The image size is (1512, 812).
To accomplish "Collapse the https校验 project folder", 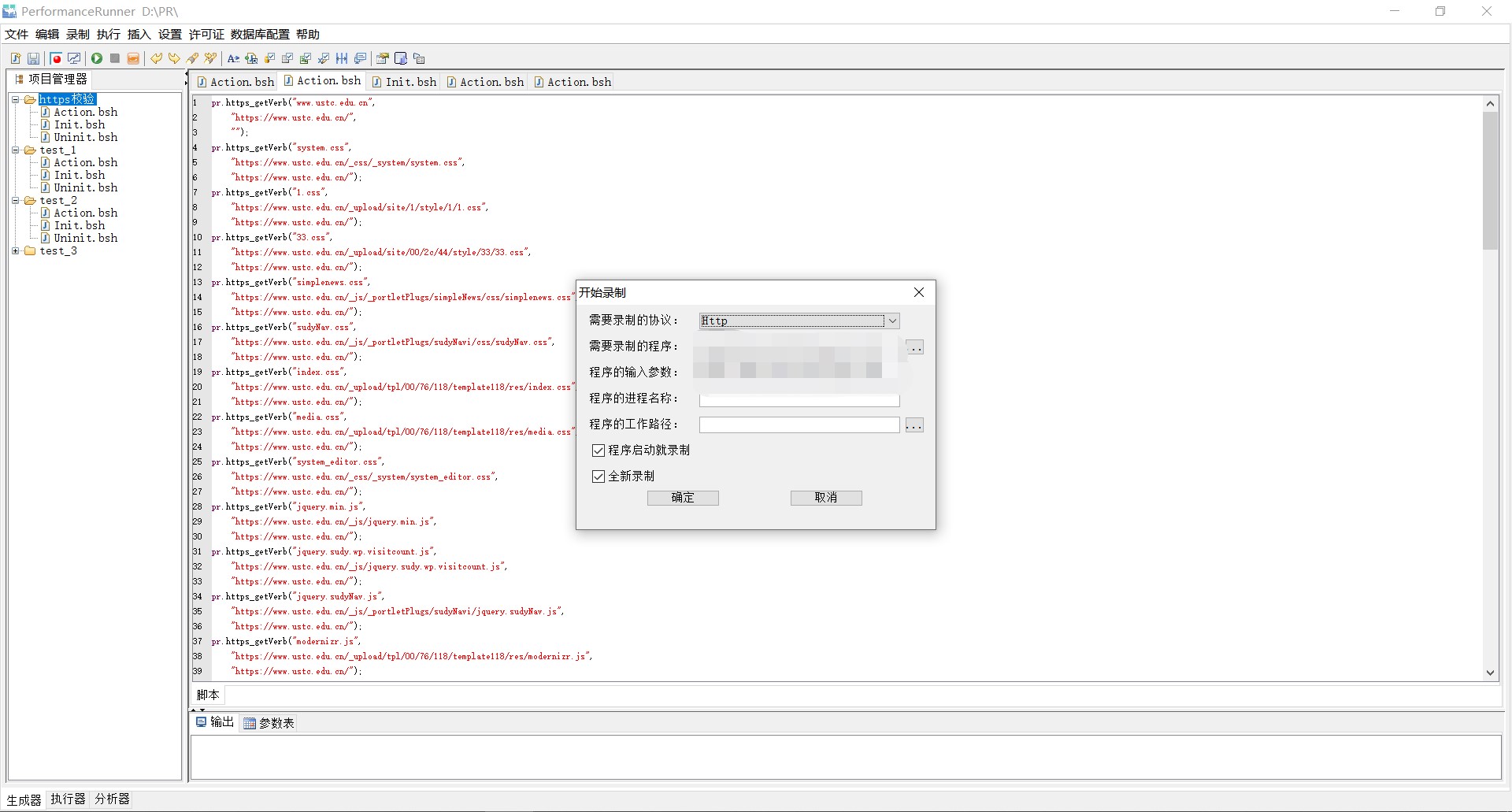I will pos(15,99).
